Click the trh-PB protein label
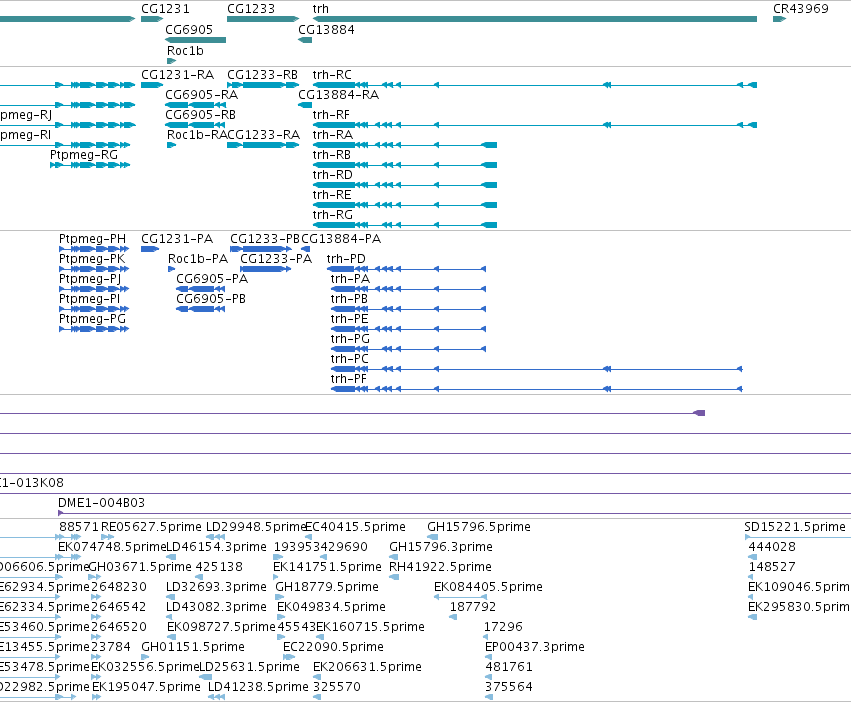Image resolution: width=851 pixels, height=702 pixels. (x=350, y=299)
